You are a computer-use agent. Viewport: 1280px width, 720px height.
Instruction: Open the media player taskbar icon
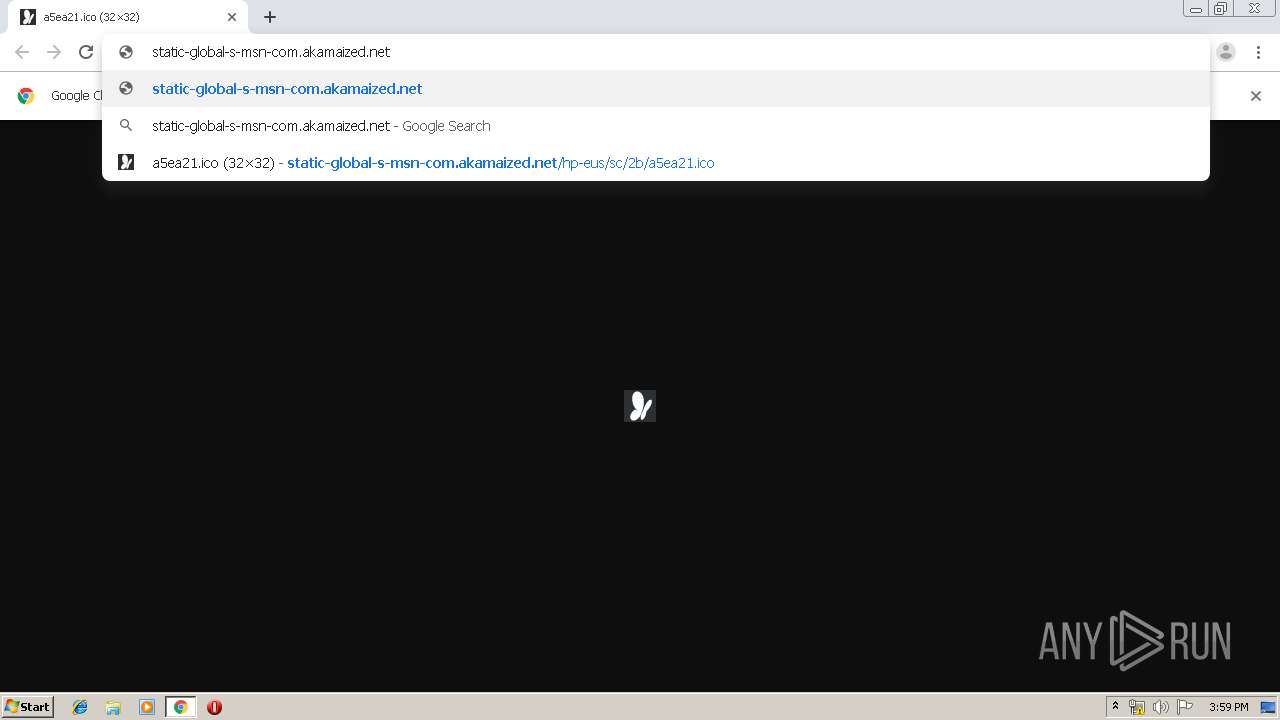point(147,707)
